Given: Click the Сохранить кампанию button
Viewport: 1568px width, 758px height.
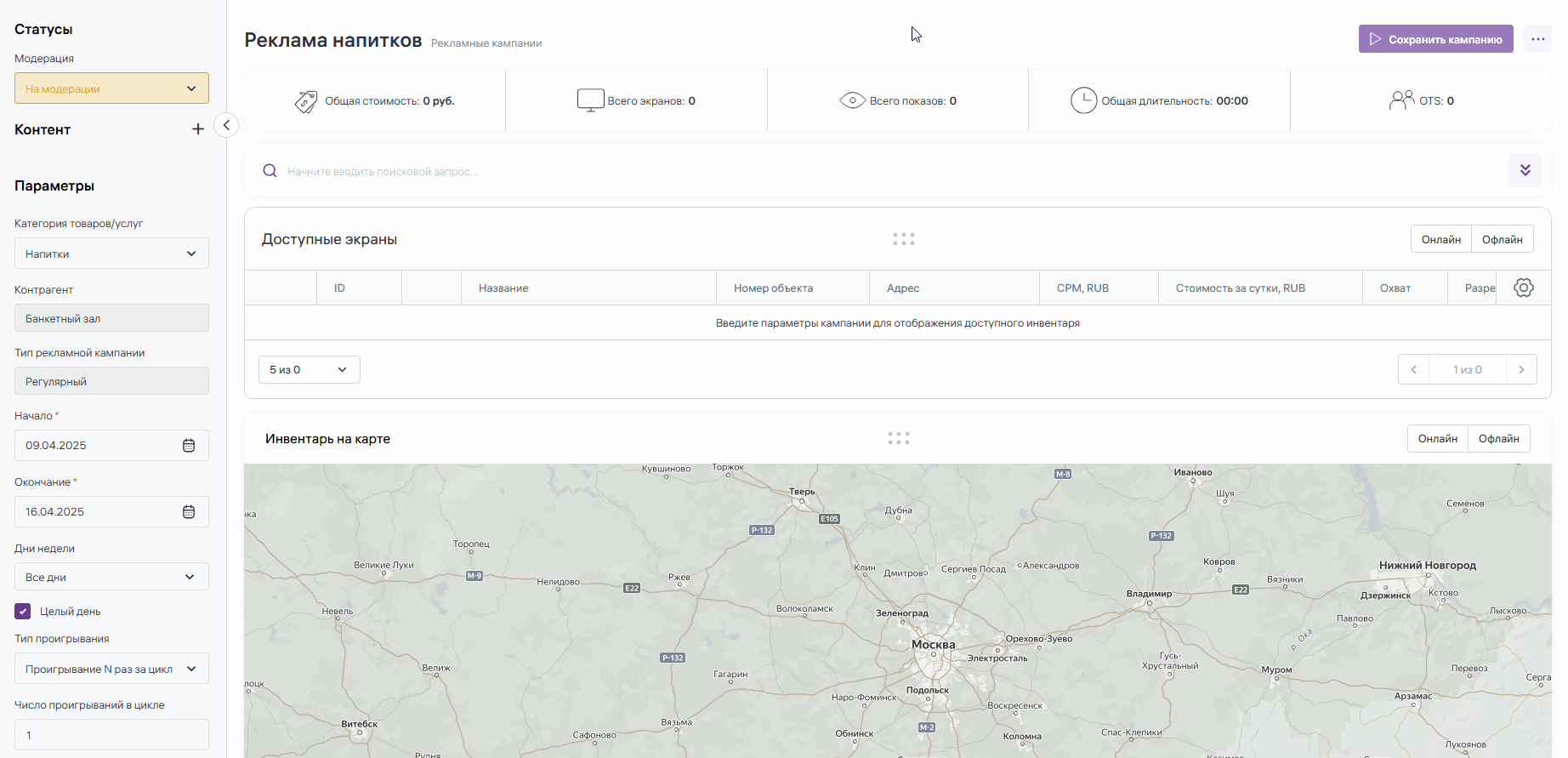Looking at the screenshot, I should pos(1435,39).
